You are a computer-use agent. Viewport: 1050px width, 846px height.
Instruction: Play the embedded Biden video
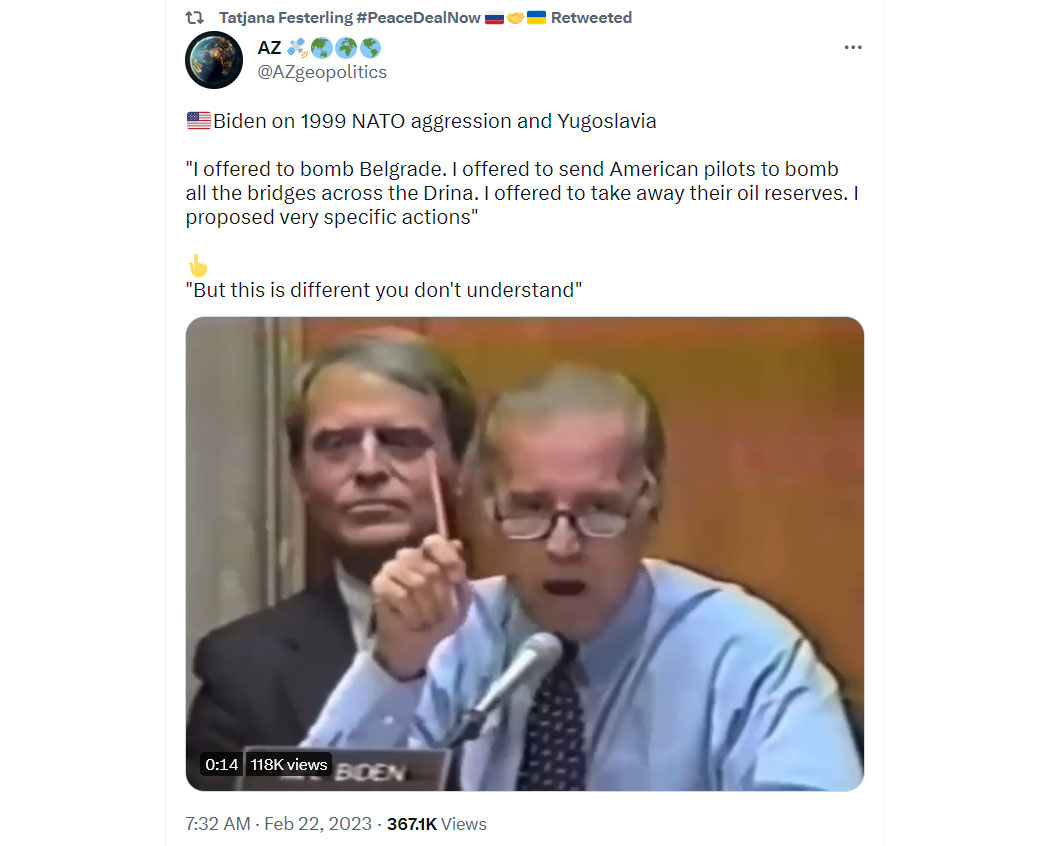click(x=524, y=553)
